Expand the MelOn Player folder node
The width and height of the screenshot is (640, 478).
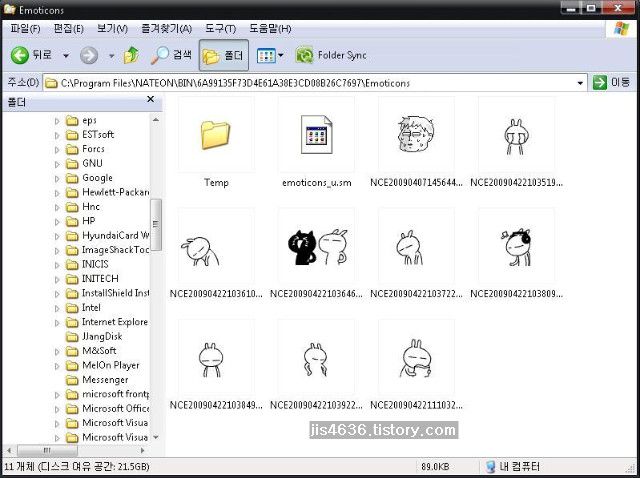coord(57,366)
